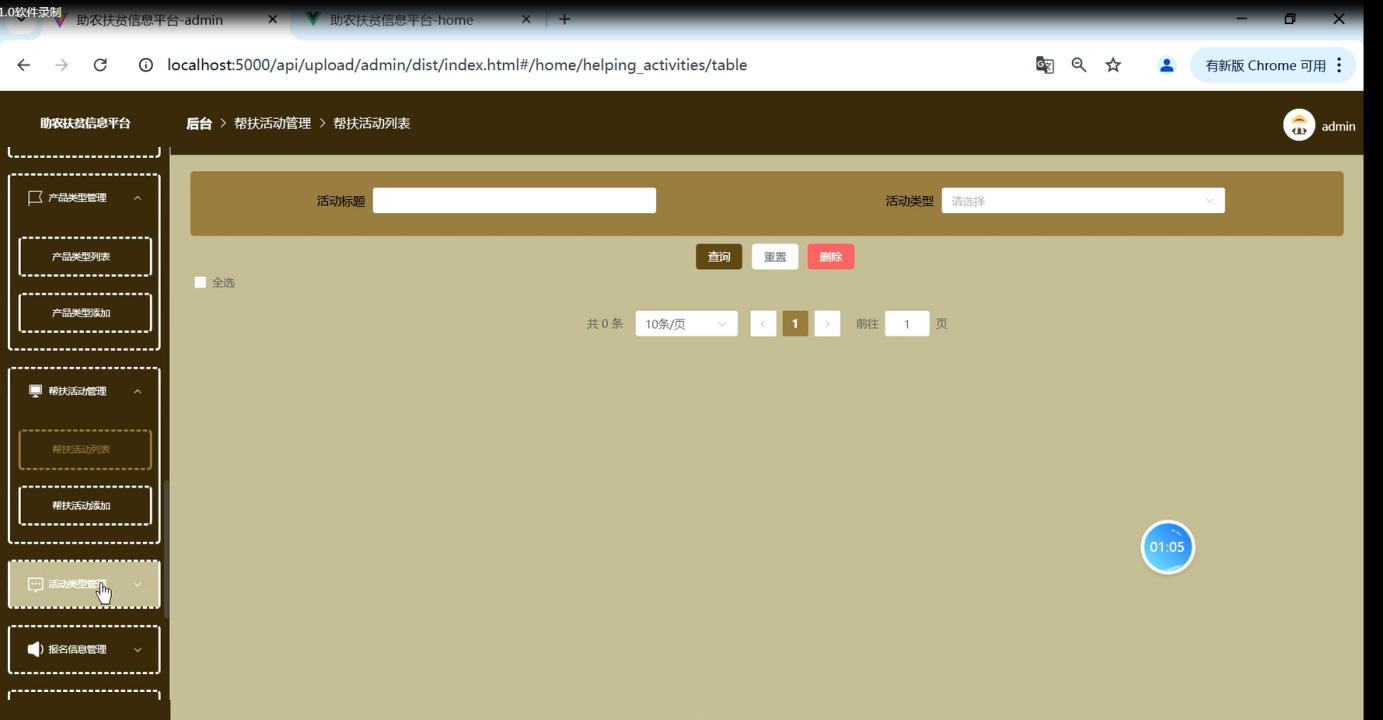Open the Chrome profile icon
The width and height of the screenshot is (1383, 720).
tap(1166, 65)
